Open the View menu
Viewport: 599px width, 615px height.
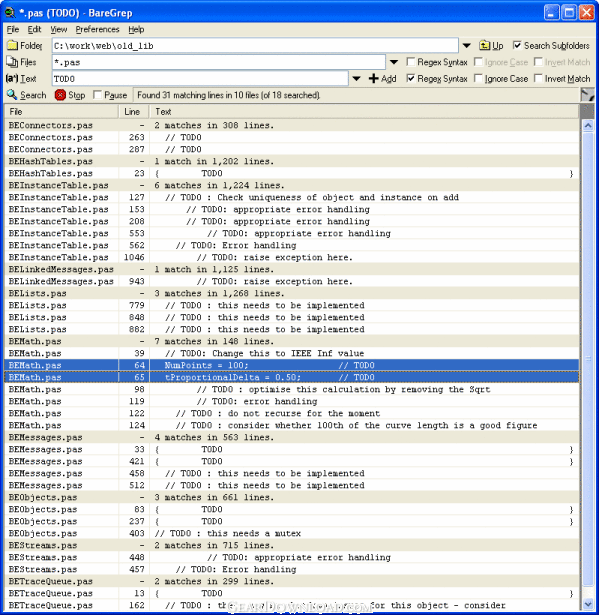coord(58,29)
